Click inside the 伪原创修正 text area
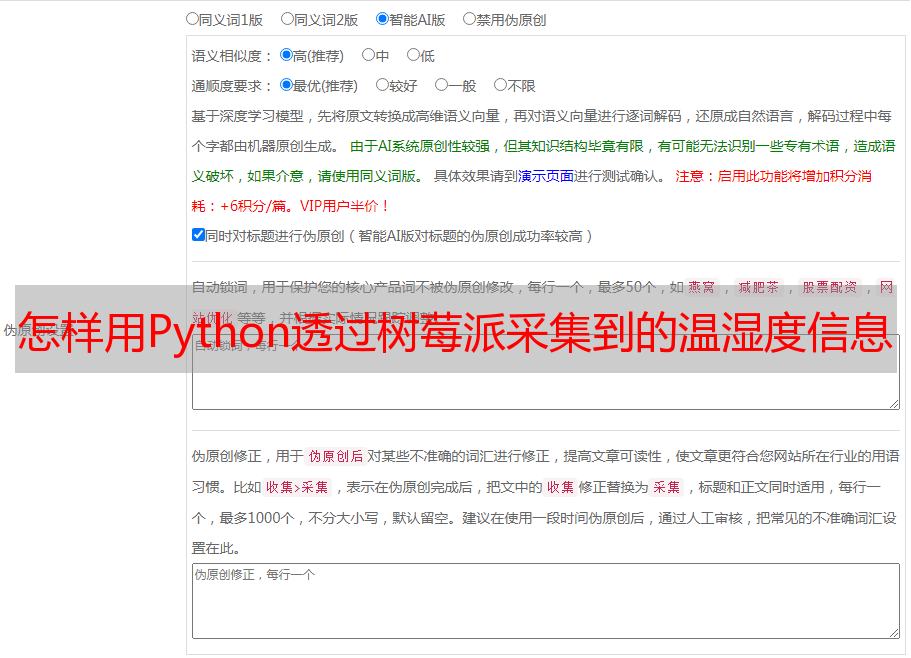Image resolution: width=911 pixels, height=658 pixels. click(x=546, y=601)
